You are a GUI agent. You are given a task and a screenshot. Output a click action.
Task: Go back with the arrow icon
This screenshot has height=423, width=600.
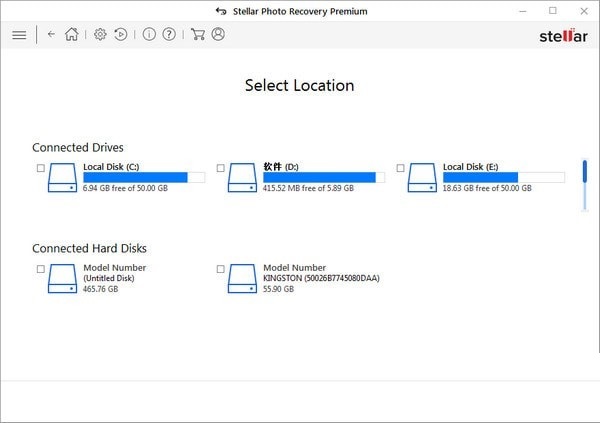tap(51, 34)
